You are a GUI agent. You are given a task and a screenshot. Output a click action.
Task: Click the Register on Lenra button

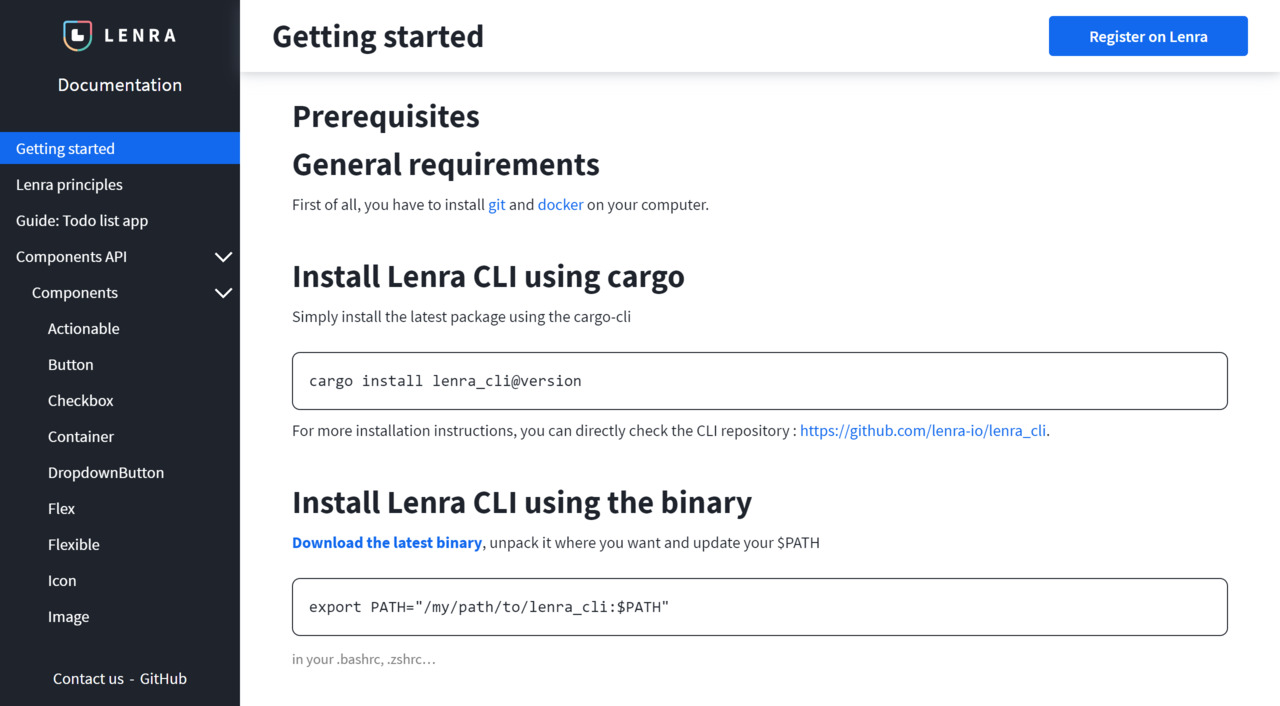point(1148,36)
